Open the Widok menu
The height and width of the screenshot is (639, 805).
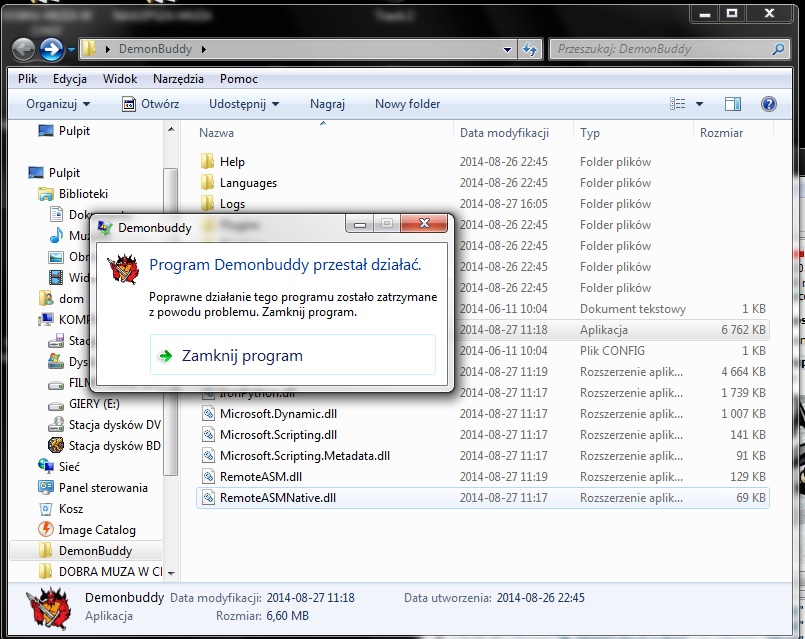120,79
